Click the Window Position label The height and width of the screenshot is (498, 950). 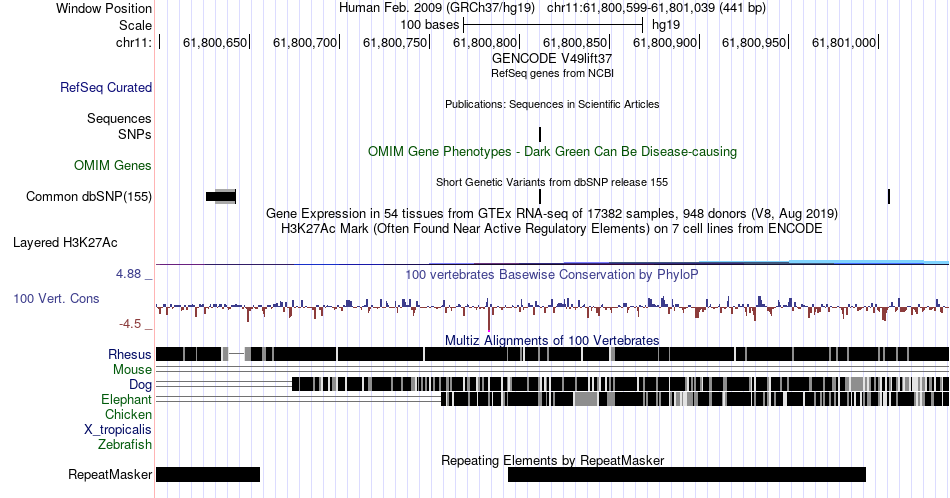(104, 8)
